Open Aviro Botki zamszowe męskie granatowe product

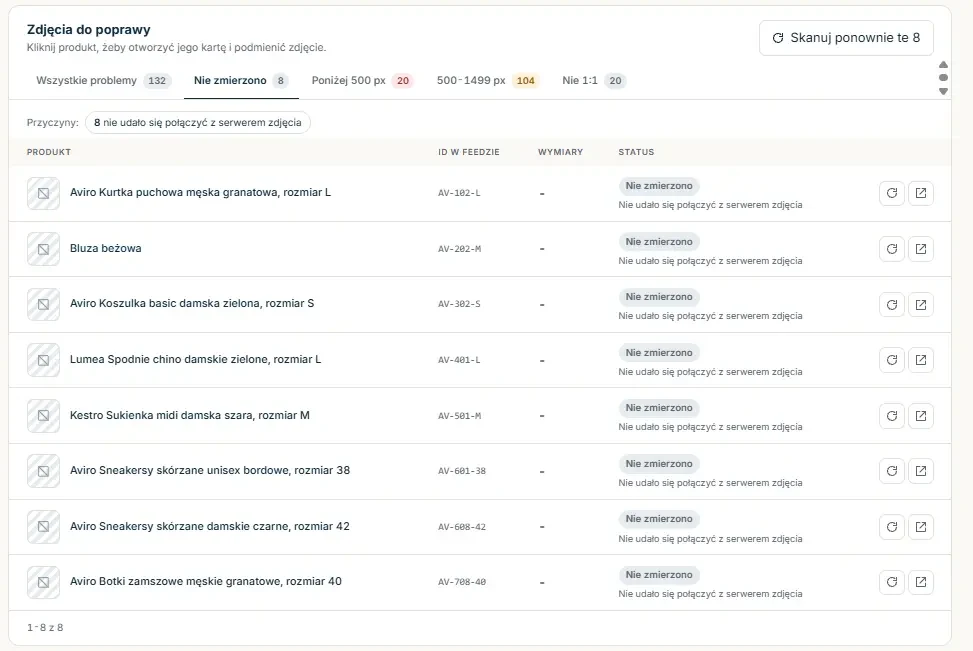point(206,581)
